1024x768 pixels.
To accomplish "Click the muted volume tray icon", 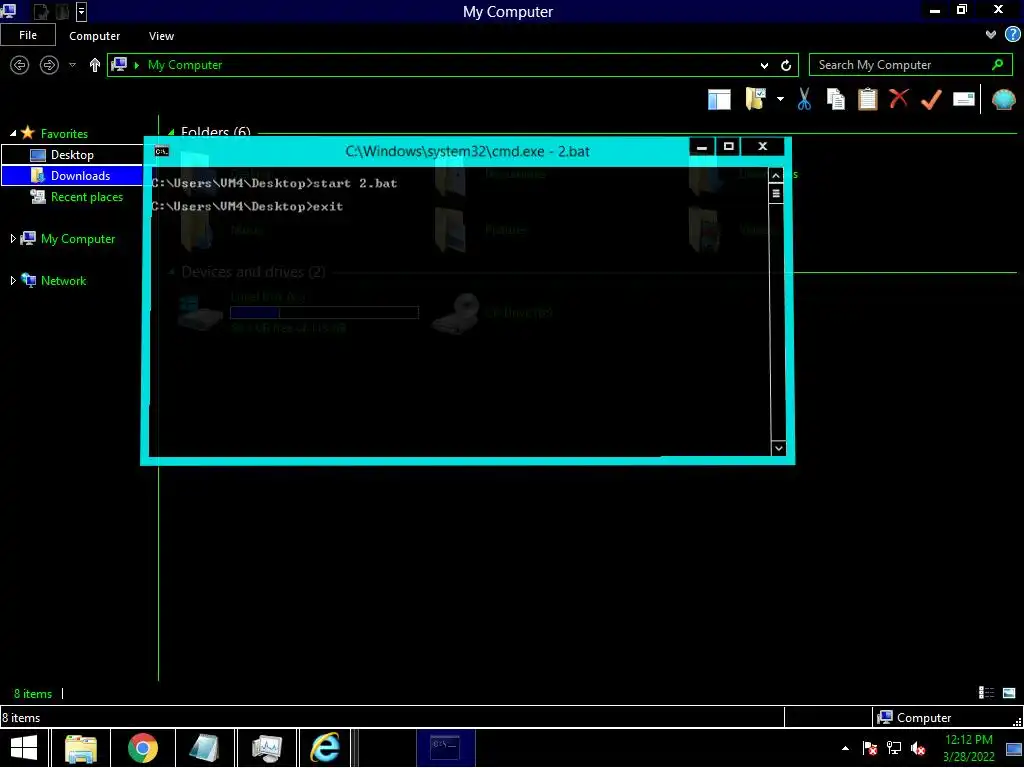I will pyautogui.click(x=918, y=748).
